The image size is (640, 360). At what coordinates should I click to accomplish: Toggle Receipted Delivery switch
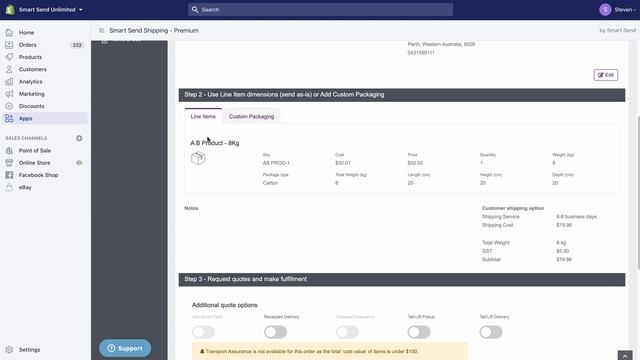click(x=276, y=332)
